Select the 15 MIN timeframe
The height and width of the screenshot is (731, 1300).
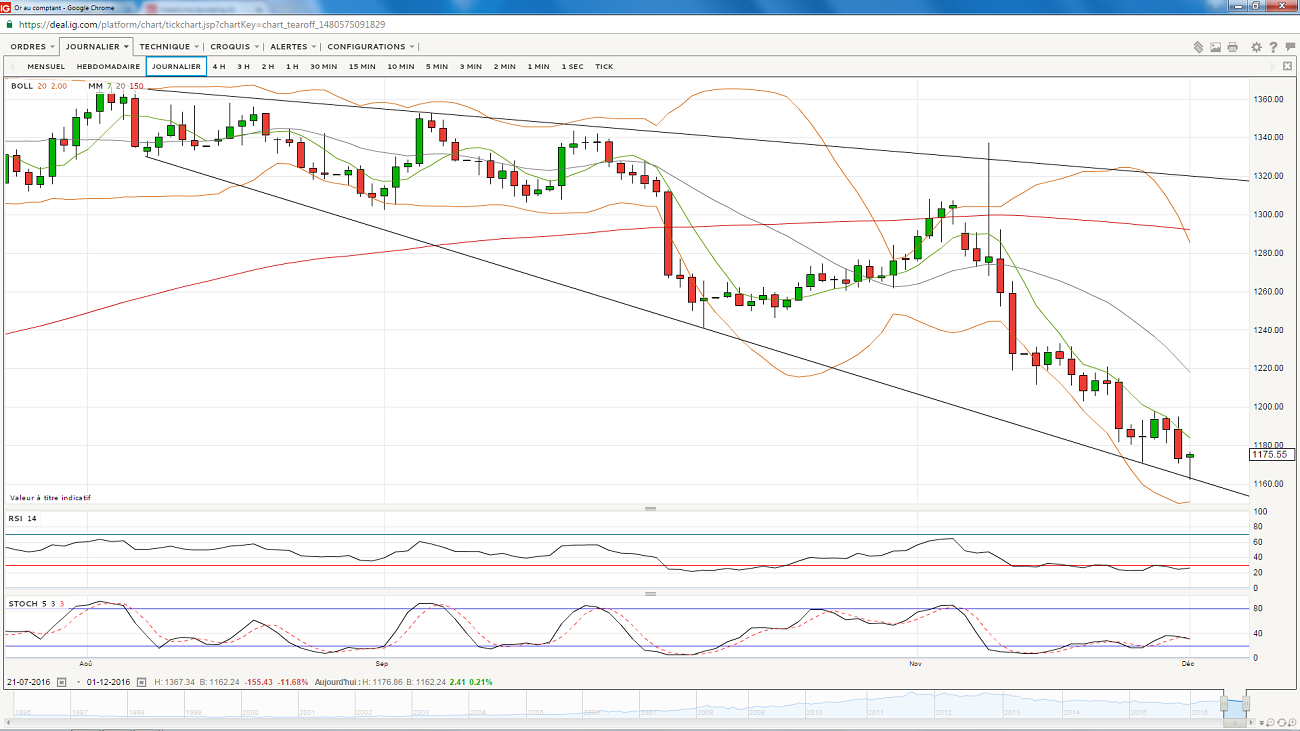[362, 67]
